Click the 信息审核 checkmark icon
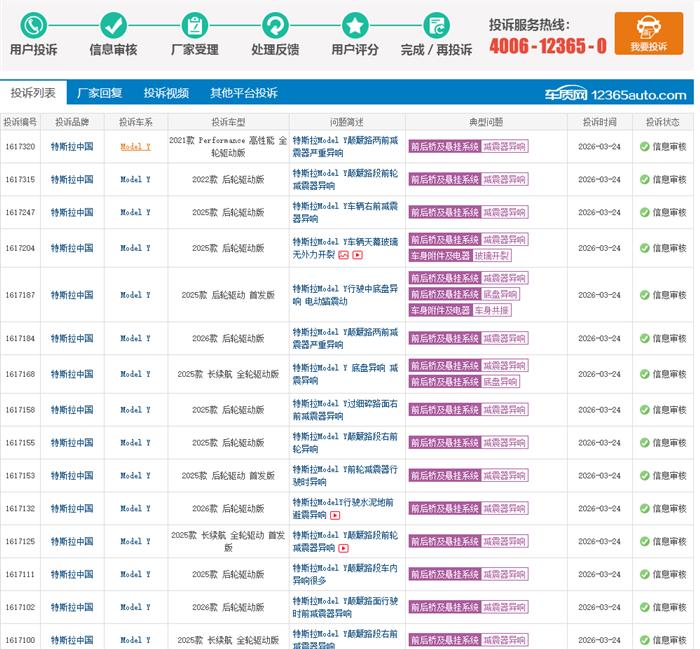Image resolution: width=700 pixels, height=649 pixels. [113, 25]
